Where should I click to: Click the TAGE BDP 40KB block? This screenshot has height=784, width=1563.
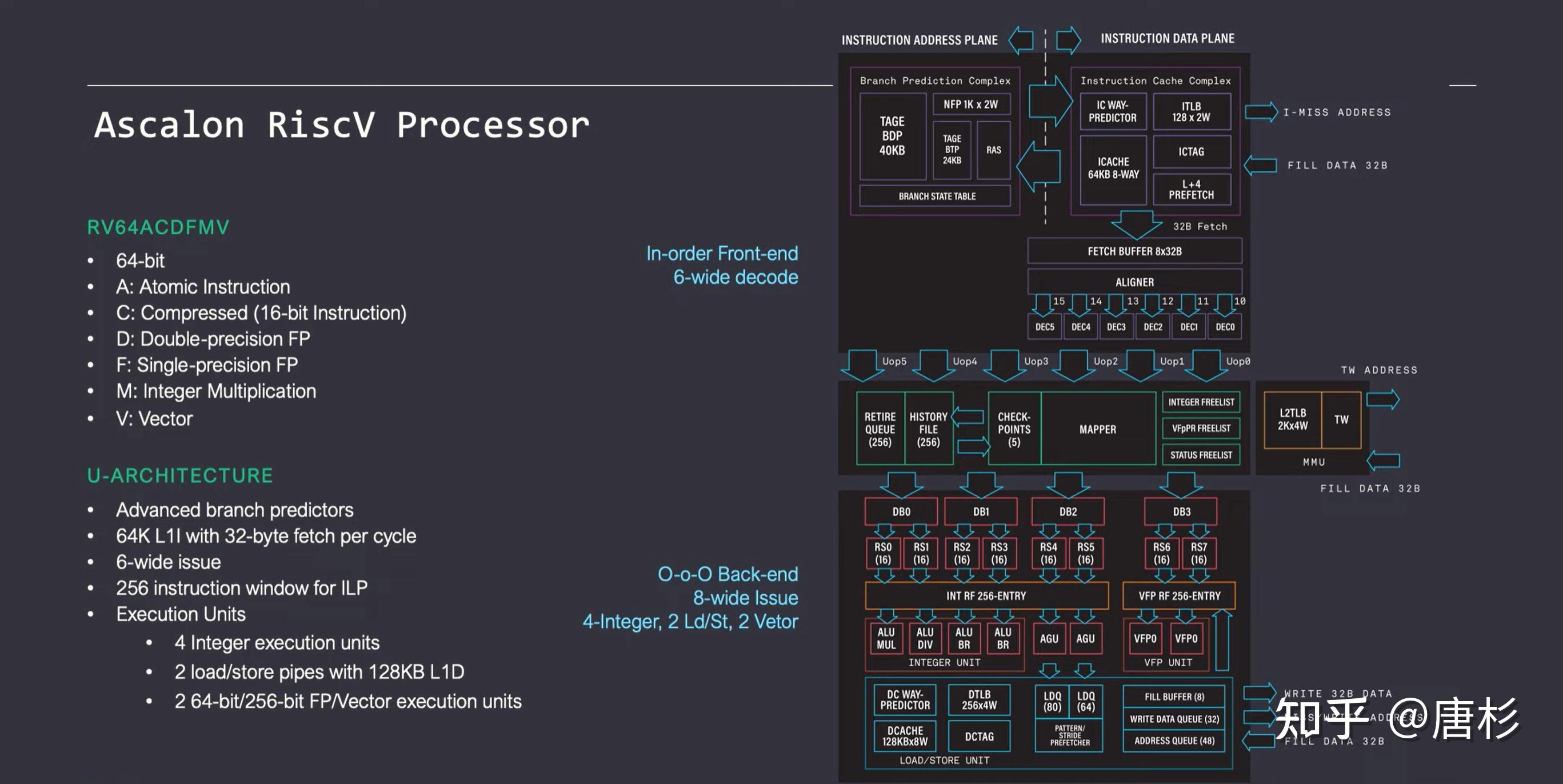pos(892,137)
